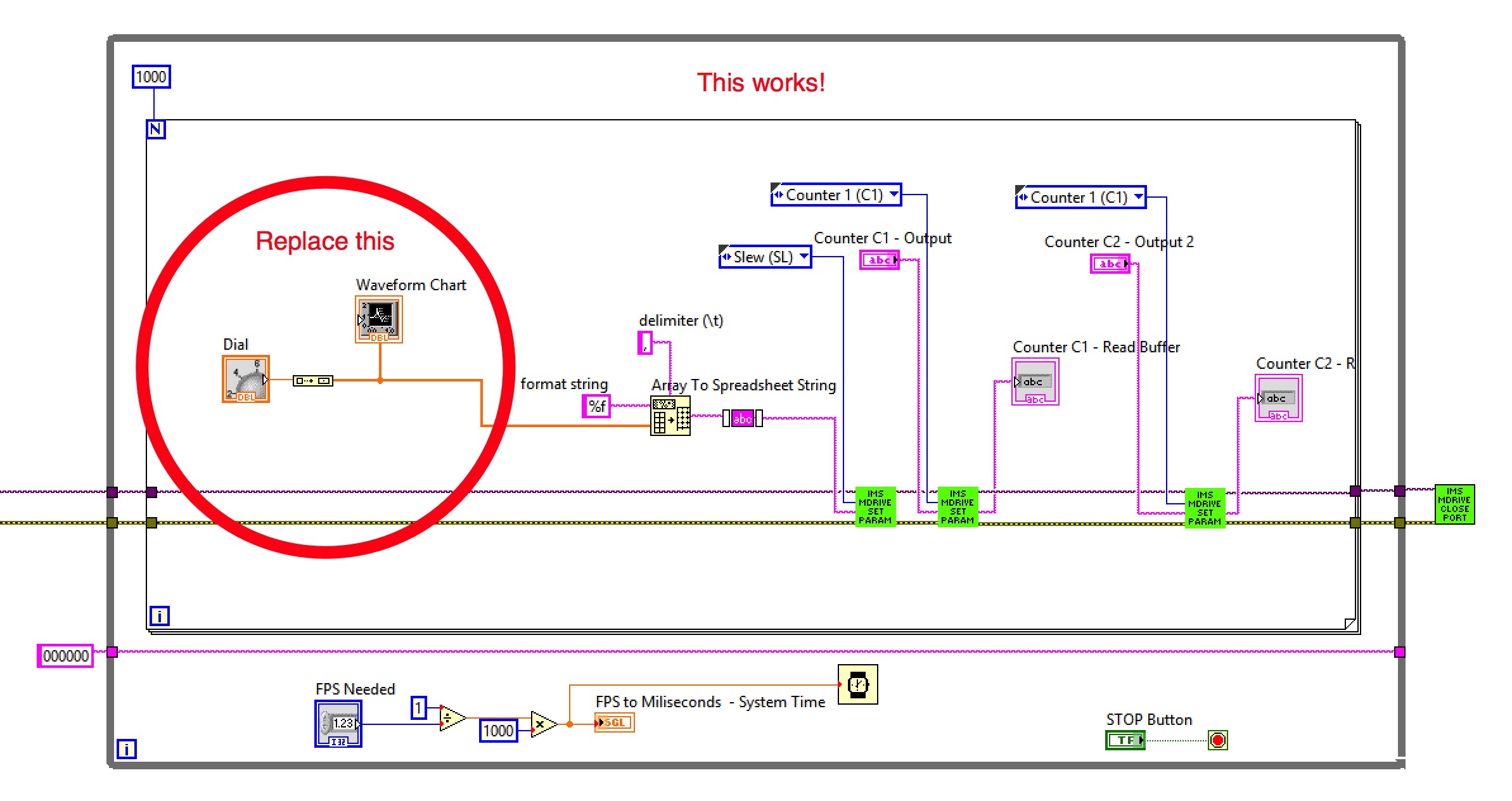1512x801 pixels.
Task: Select the 'Replace this' red comment text
Action: tap(325, 241)
